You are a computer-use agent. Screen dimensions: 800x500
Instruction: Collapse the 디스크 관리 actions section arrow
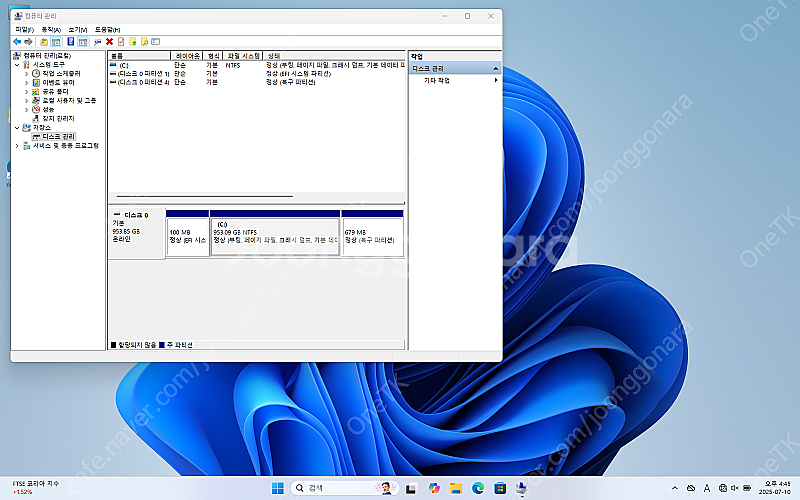pyautogui.click(x=495, y=68)
